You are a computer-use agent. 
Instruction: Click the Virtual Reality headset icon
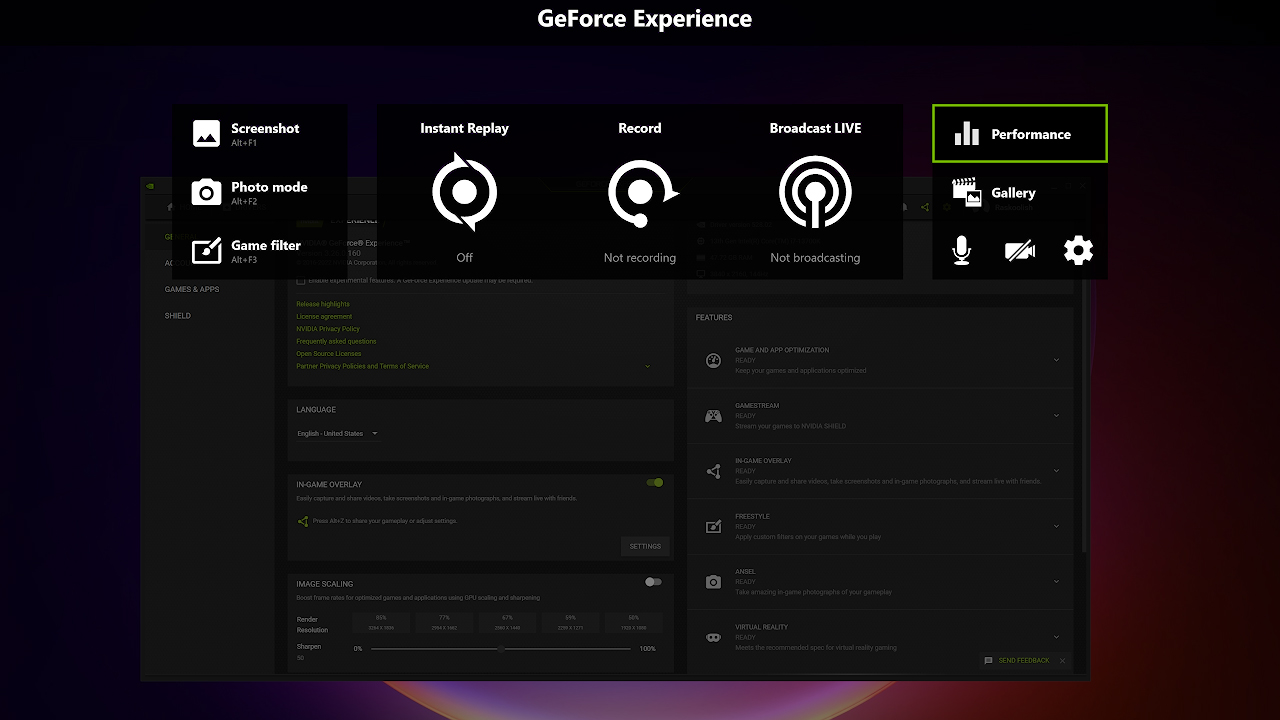[x=713, y=637]
